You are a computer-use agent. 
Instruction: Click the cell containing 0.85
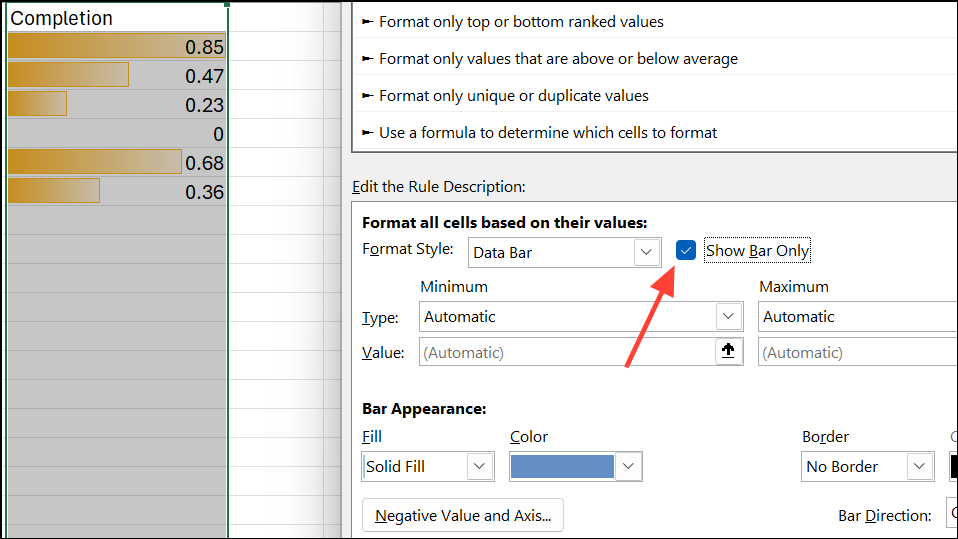[x=116, y=47]
